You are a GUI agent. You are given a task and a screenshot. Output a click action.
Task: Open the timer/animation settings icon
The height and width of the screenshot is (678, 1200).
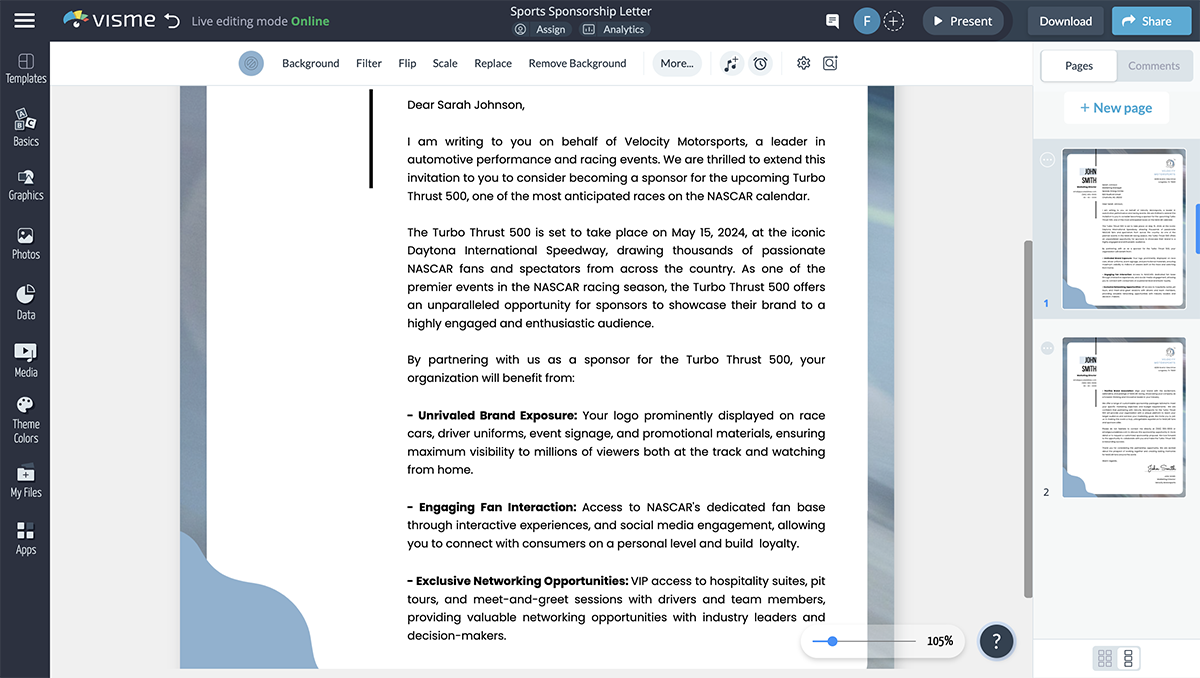point(760,63)
